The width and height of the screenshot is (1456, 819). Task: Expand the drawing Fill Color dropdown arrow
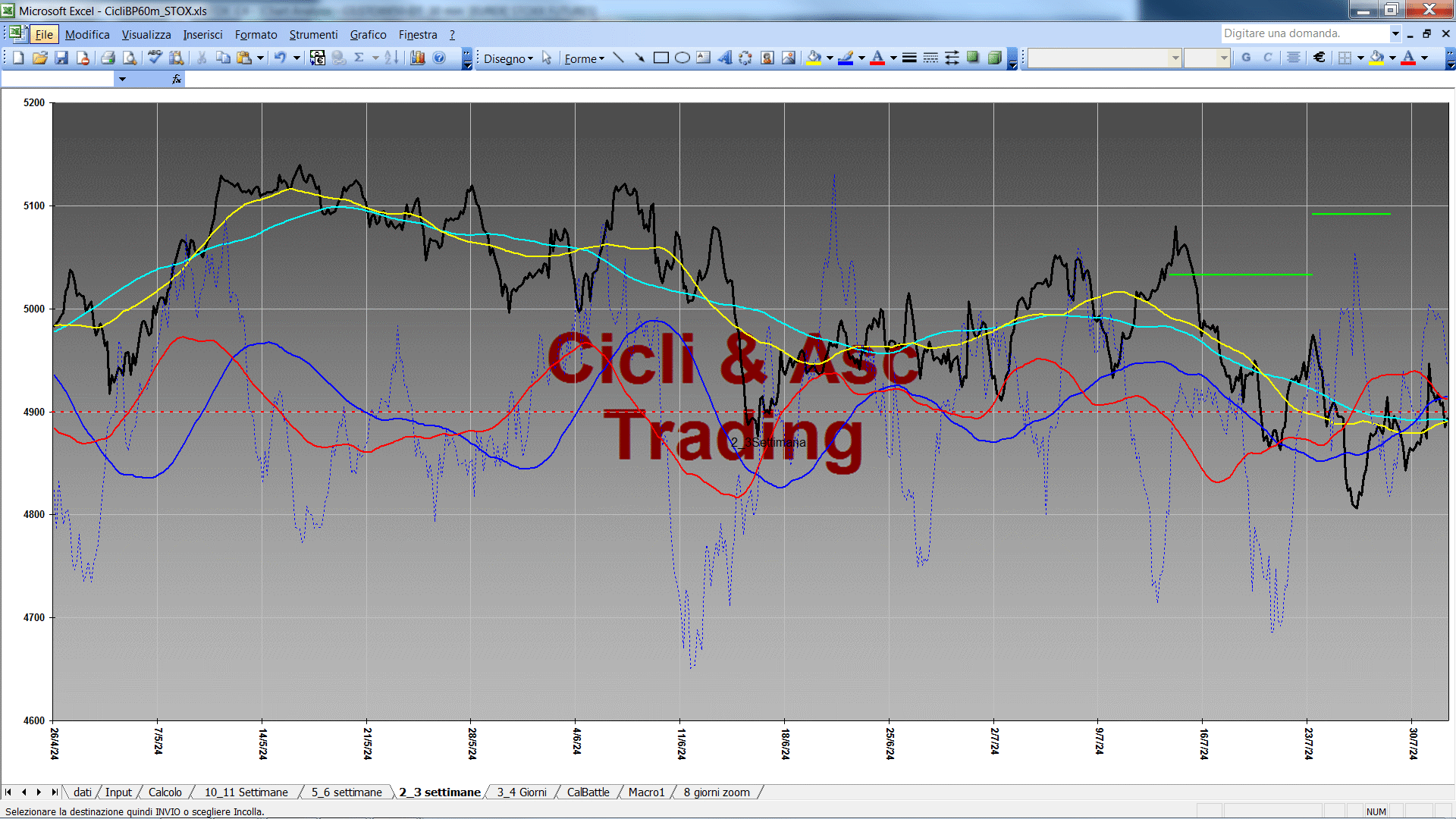click(830, 58)
